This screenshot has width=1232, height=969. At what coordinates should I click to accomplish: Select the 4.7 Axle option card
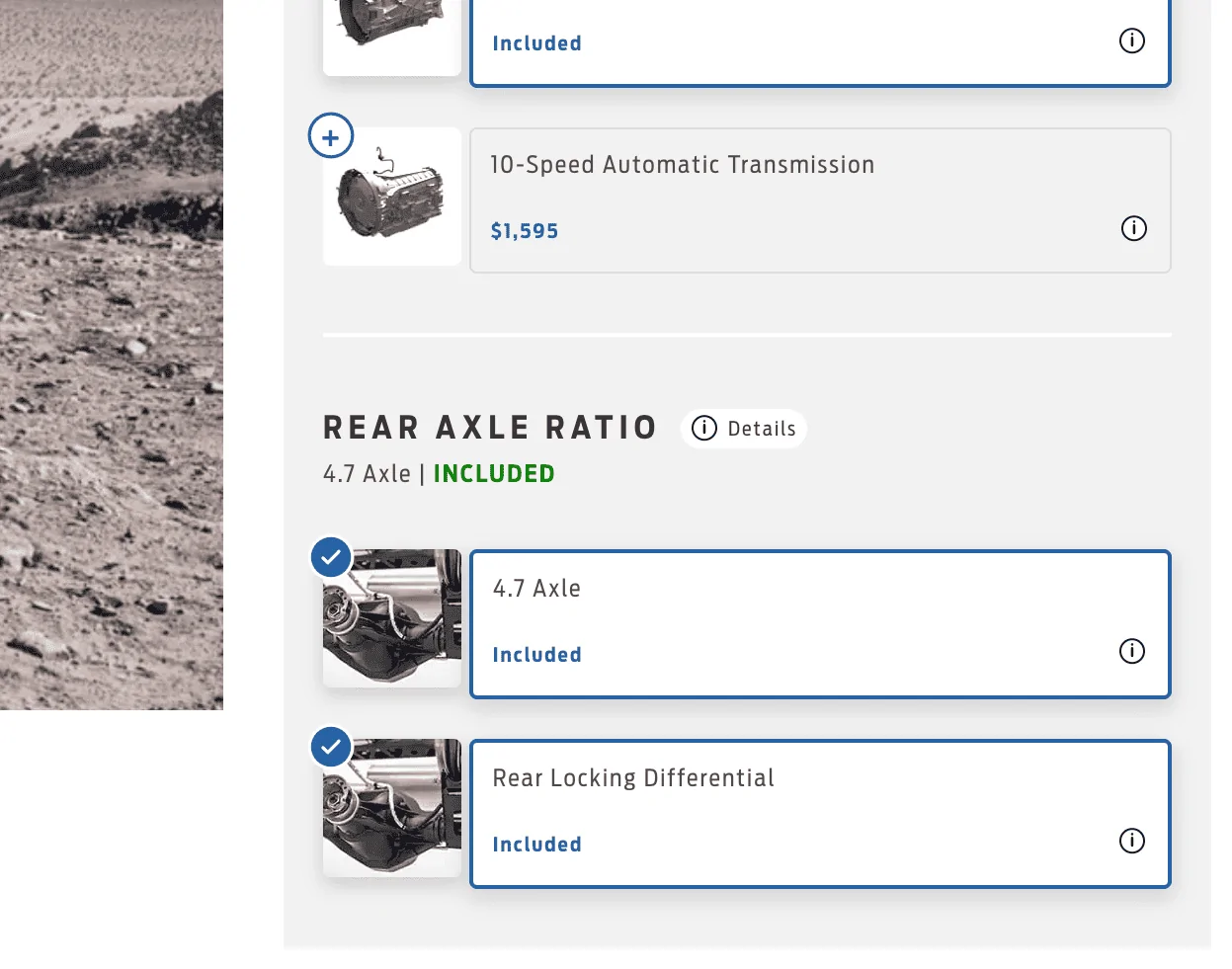coord(820,624)
